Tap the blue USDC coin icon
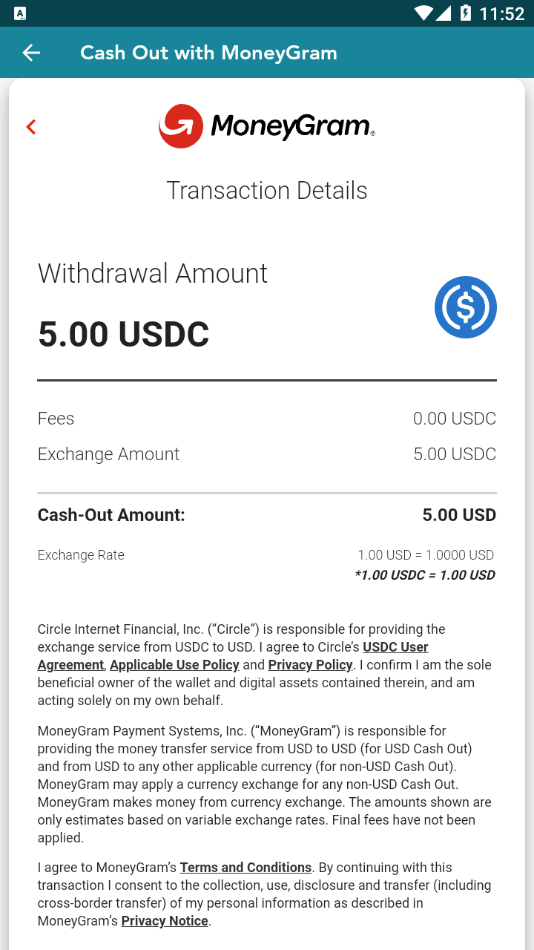Screen dimensions: 534x950 tap(466, 307)
